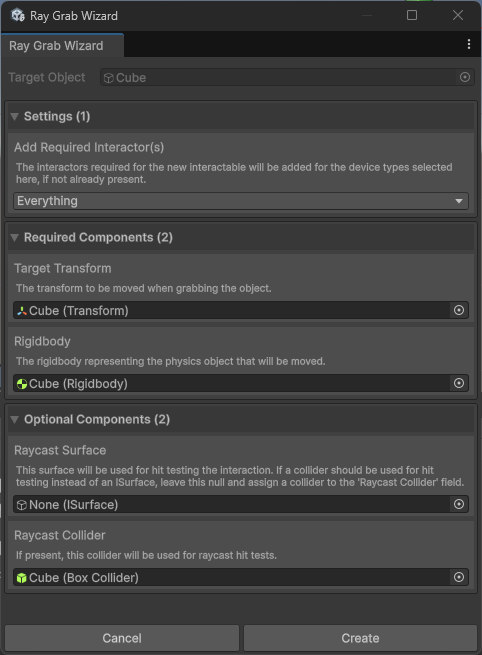482x655 pixels.
Task: Open object picker for Target Object field
Action: [464, 77]
